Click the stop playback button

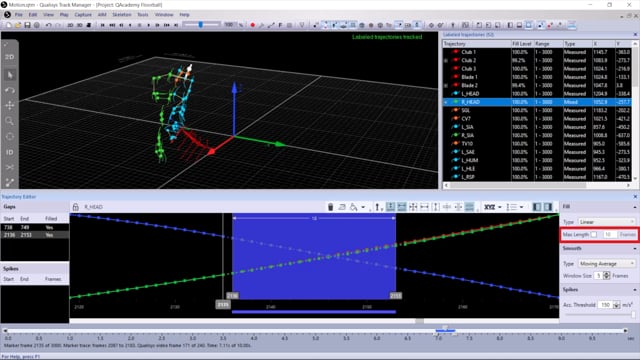click(x=139, y=25)
